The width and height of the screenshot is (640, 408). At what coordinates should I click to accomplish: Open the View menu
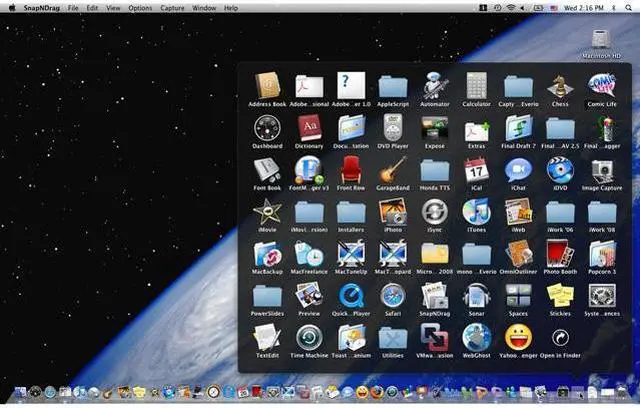(113, 8)
